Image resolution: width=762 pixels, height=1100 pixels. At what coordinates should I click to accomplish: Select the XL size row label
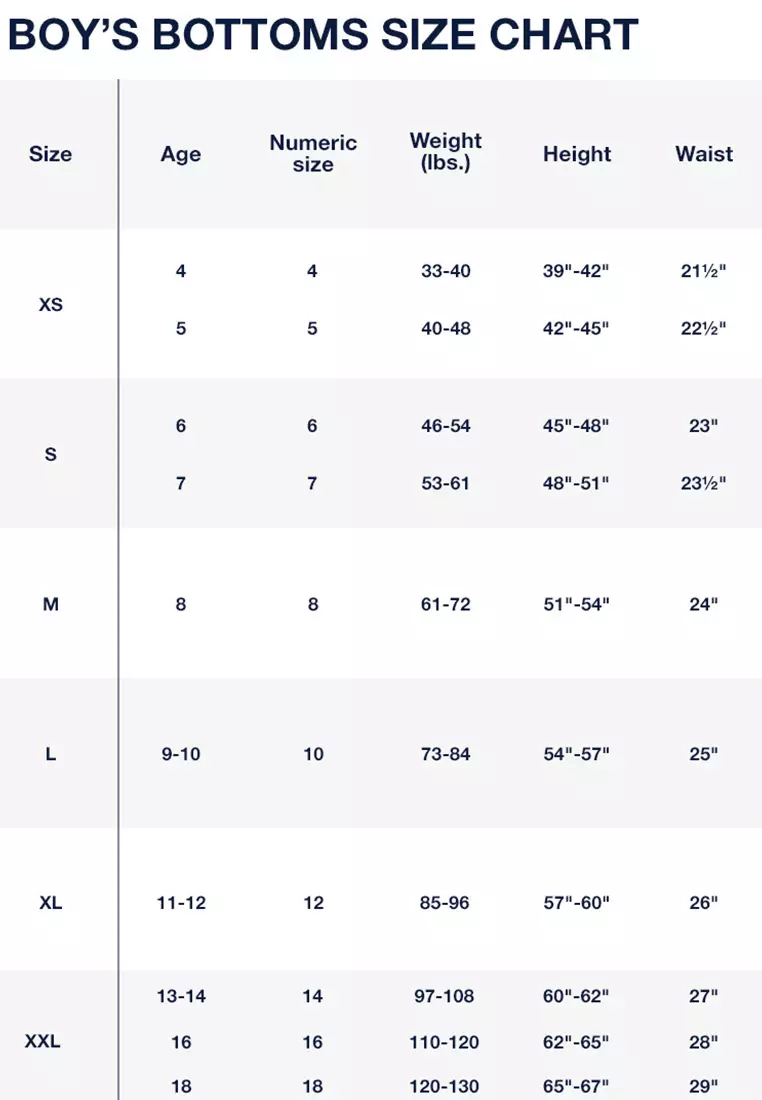tap(50, 903)
